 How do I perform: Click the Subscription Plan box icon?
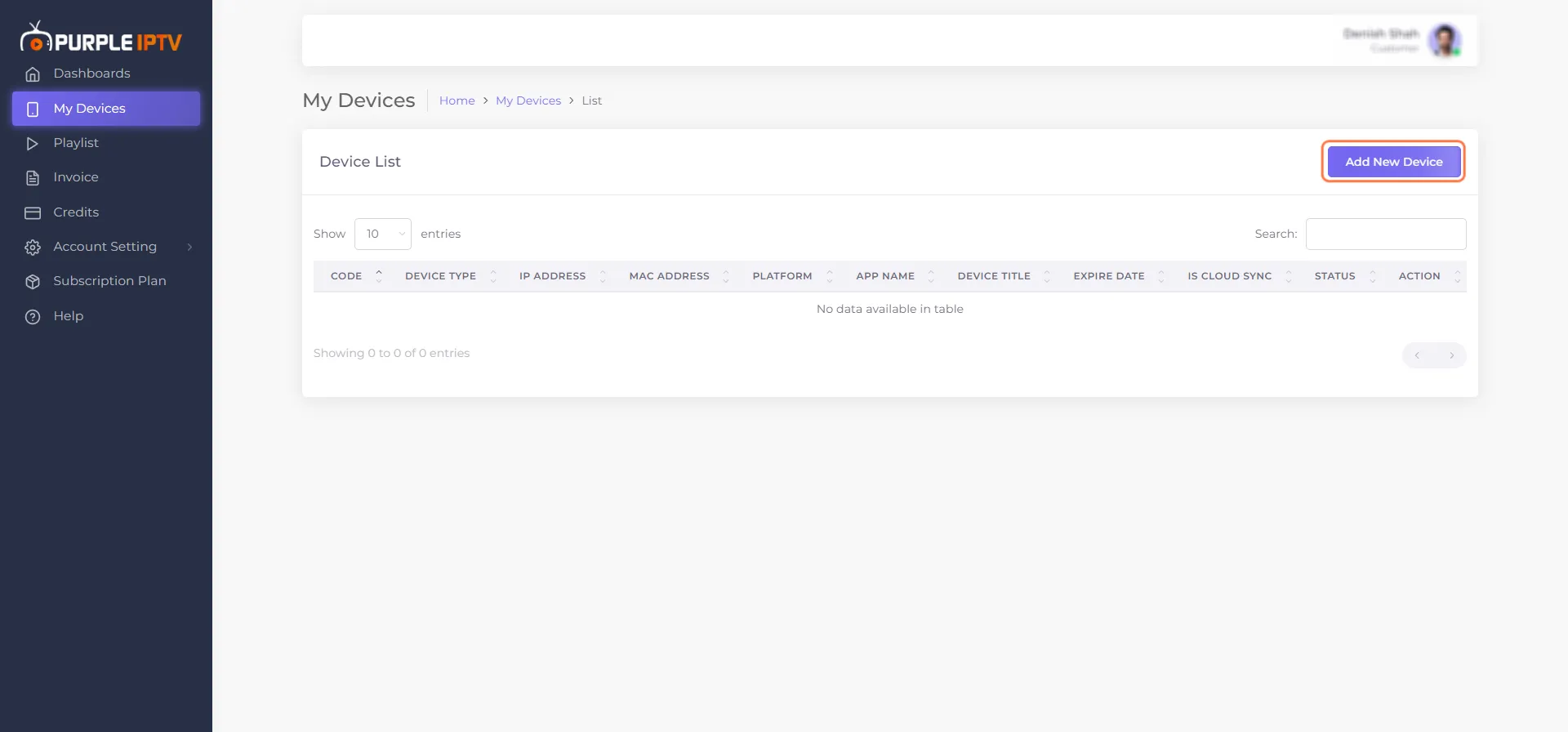pos(33,282)
